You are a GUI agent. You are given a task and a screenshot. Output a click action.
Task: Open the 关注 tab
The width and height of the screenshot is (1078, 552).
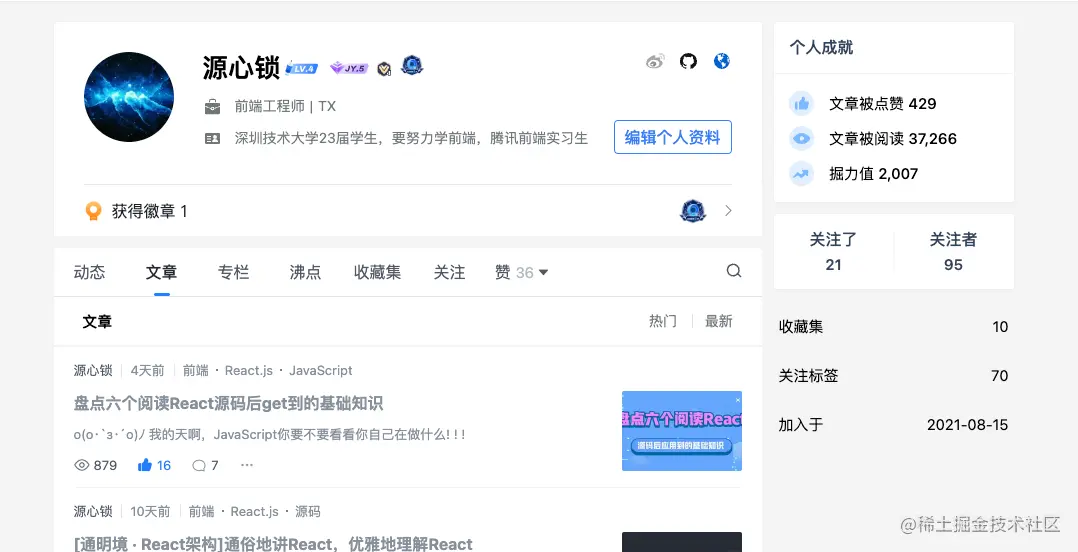pyautogui.click(x=450, y=272)
